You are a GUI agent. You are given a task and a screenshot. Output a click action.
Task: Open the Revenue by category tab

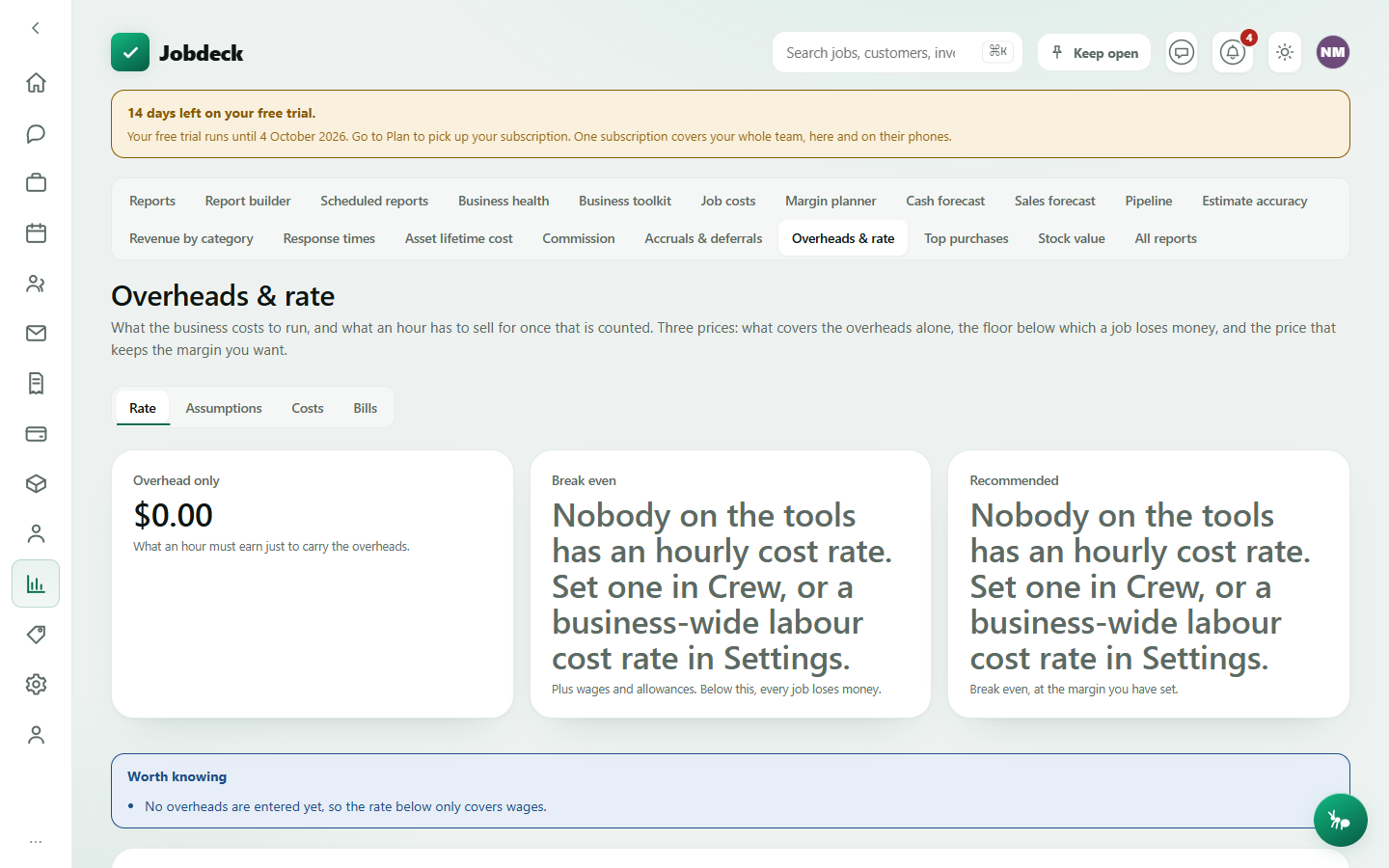pyautogui.click(x=191, y=238)
